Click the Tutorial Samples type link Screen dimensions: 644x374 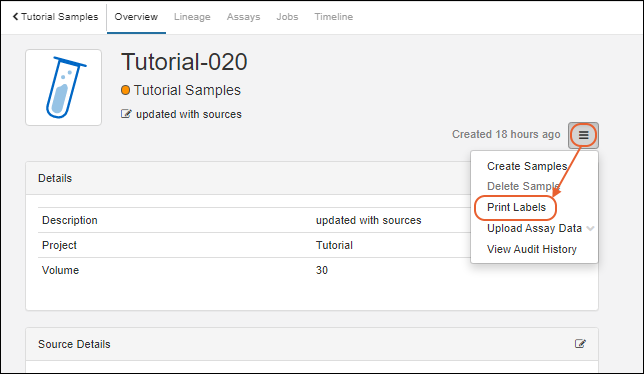pyautogui.click(x=187, y=90)
